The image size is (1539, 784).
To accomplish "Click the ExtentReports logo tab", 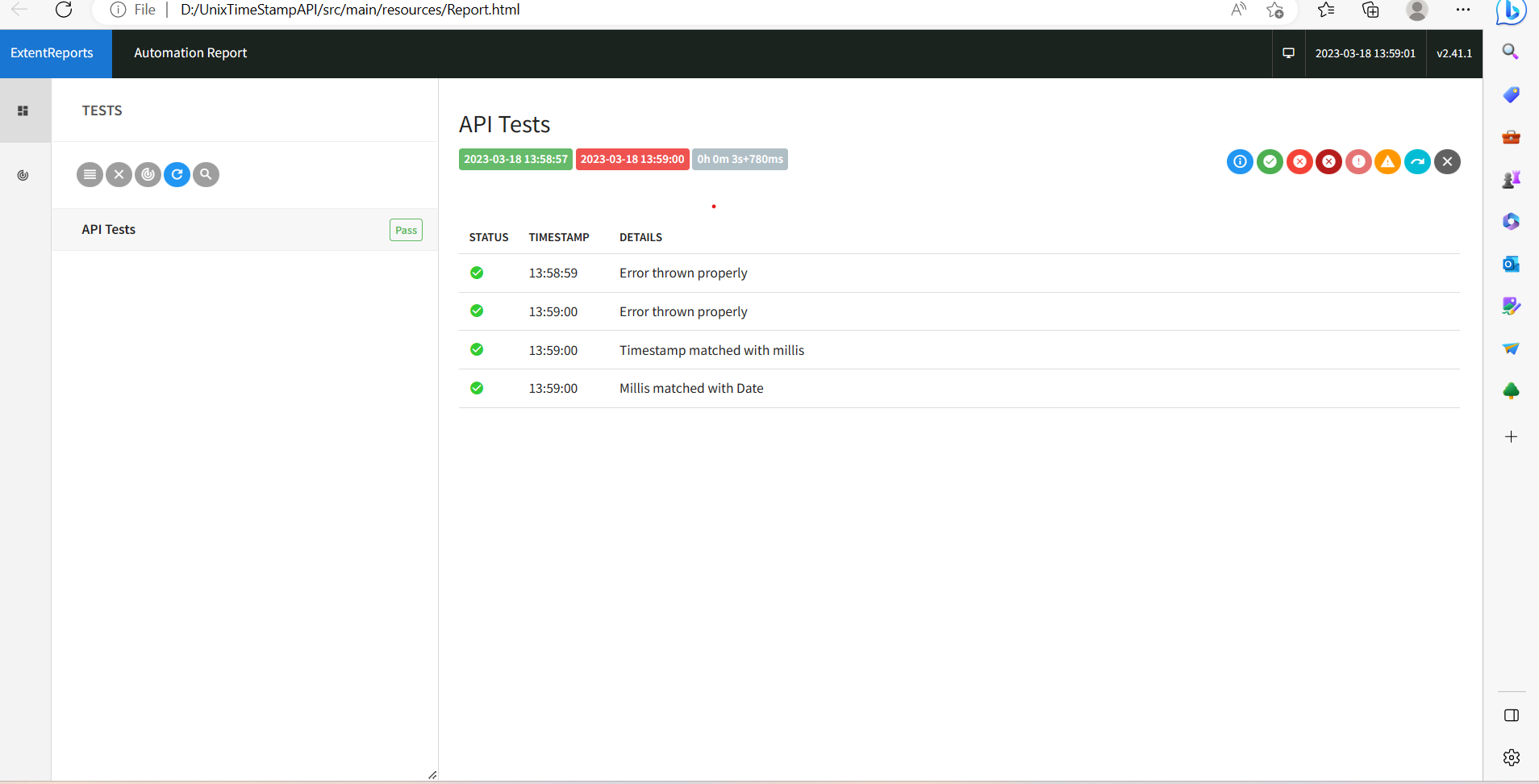I will (x=56, y=53).
